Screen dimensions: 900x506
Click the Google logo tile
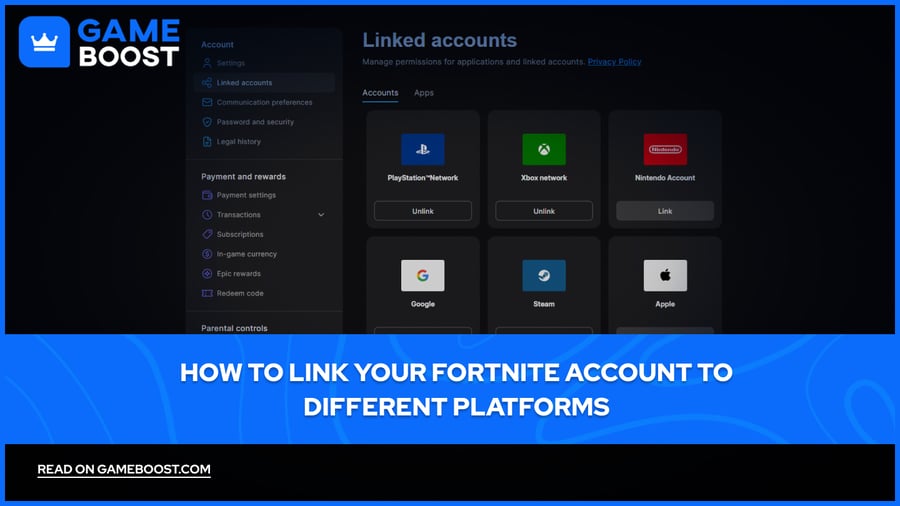tap(422, 275)
